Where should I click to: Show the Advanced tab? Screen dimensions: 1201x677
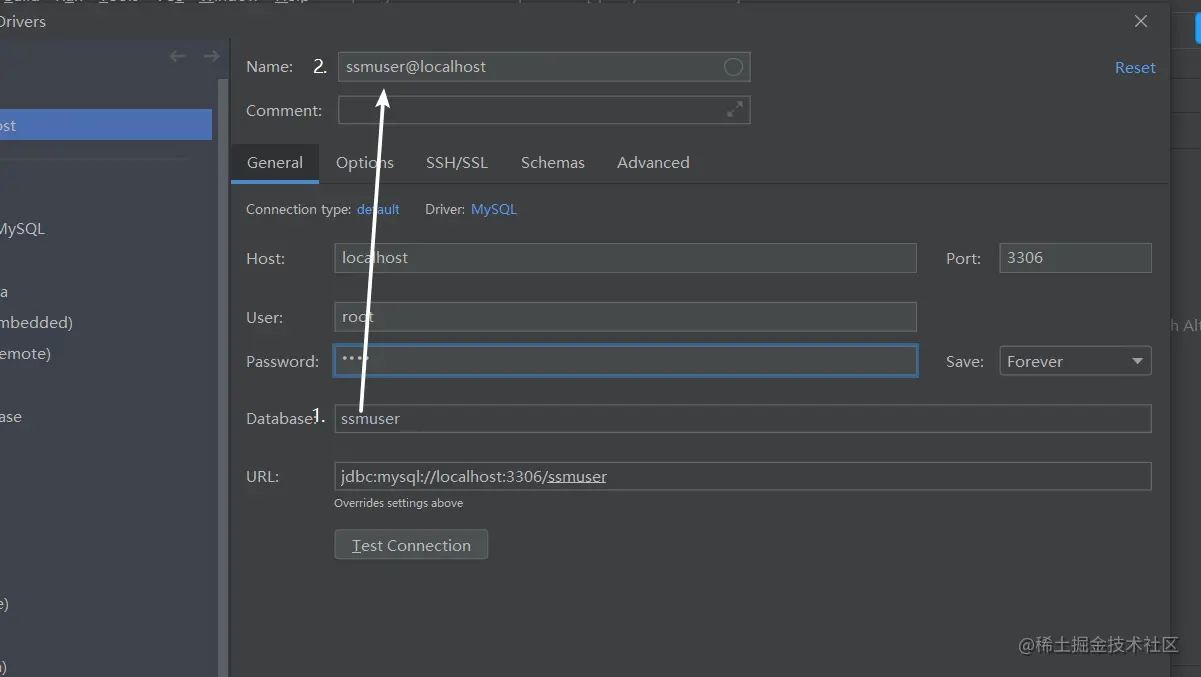click(x=653, y=162)
